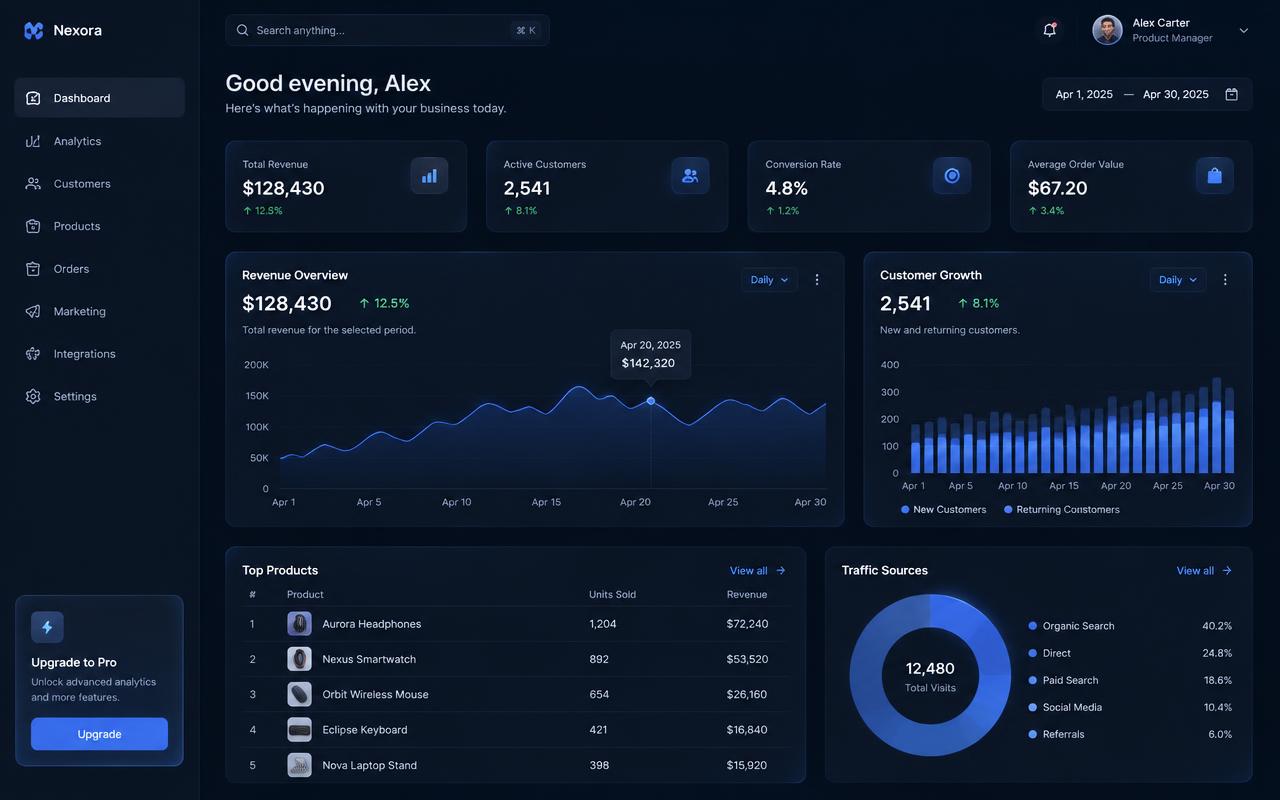Click 12,480 Total Visits donut center
The image size is (1280, 800).
coord(930,676)
